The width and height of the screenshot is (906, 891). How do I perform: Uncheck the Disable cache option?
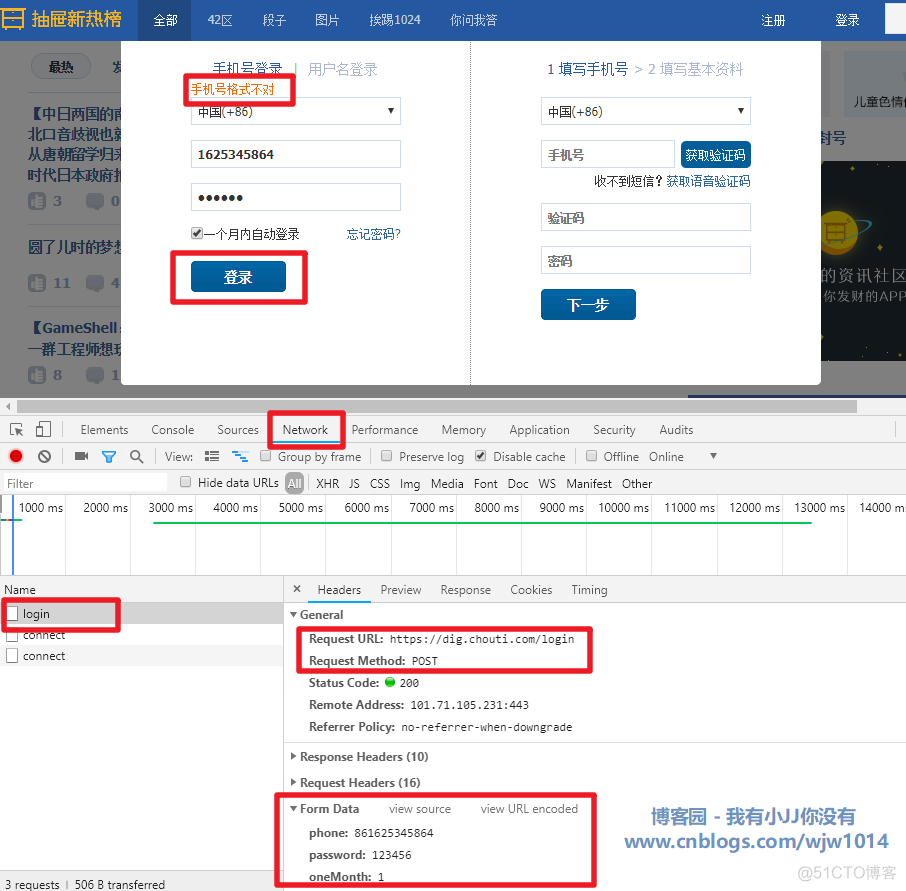tap(481, 455)
